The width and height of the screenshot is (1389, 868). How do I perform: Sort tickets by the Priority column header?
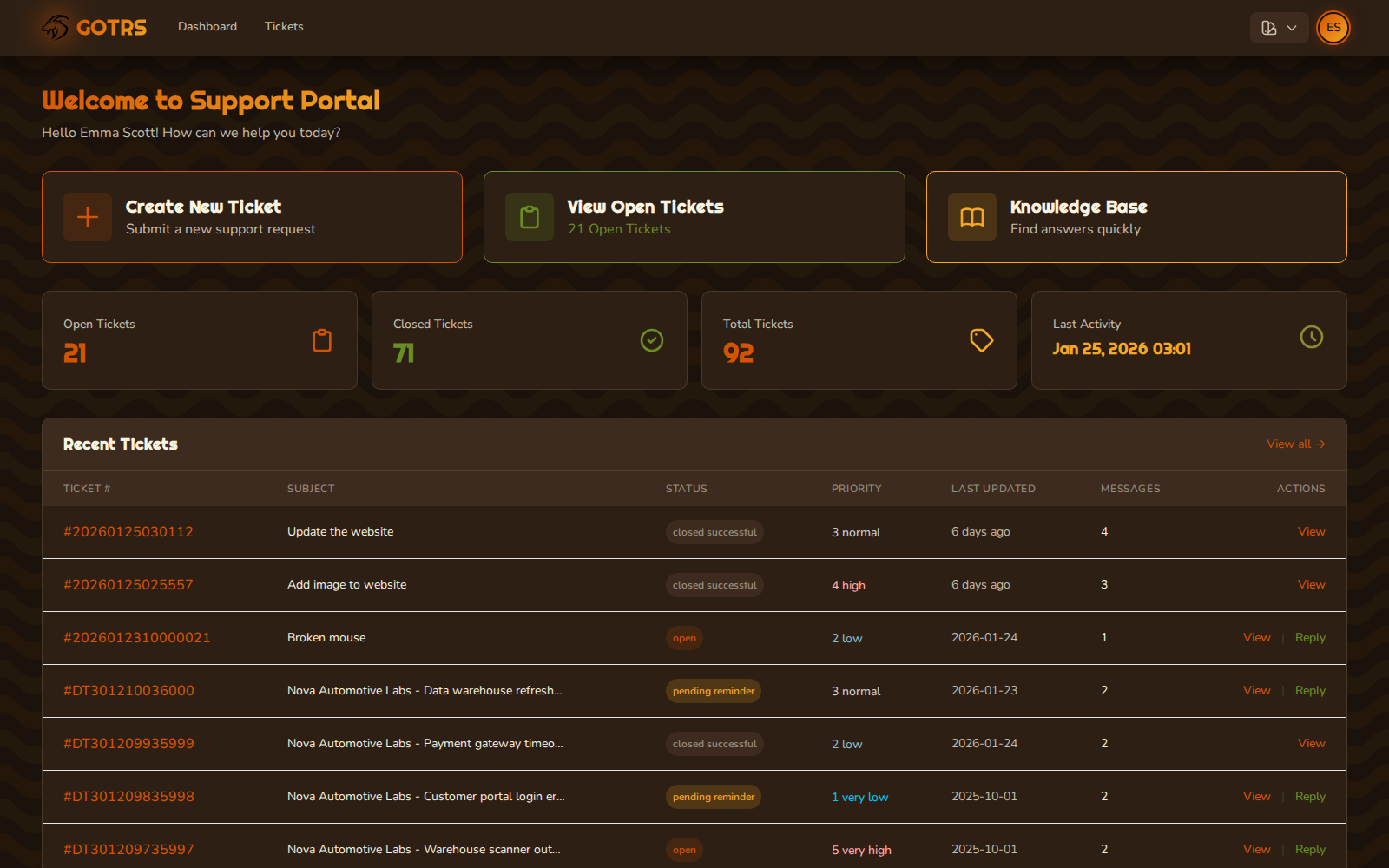856,489
